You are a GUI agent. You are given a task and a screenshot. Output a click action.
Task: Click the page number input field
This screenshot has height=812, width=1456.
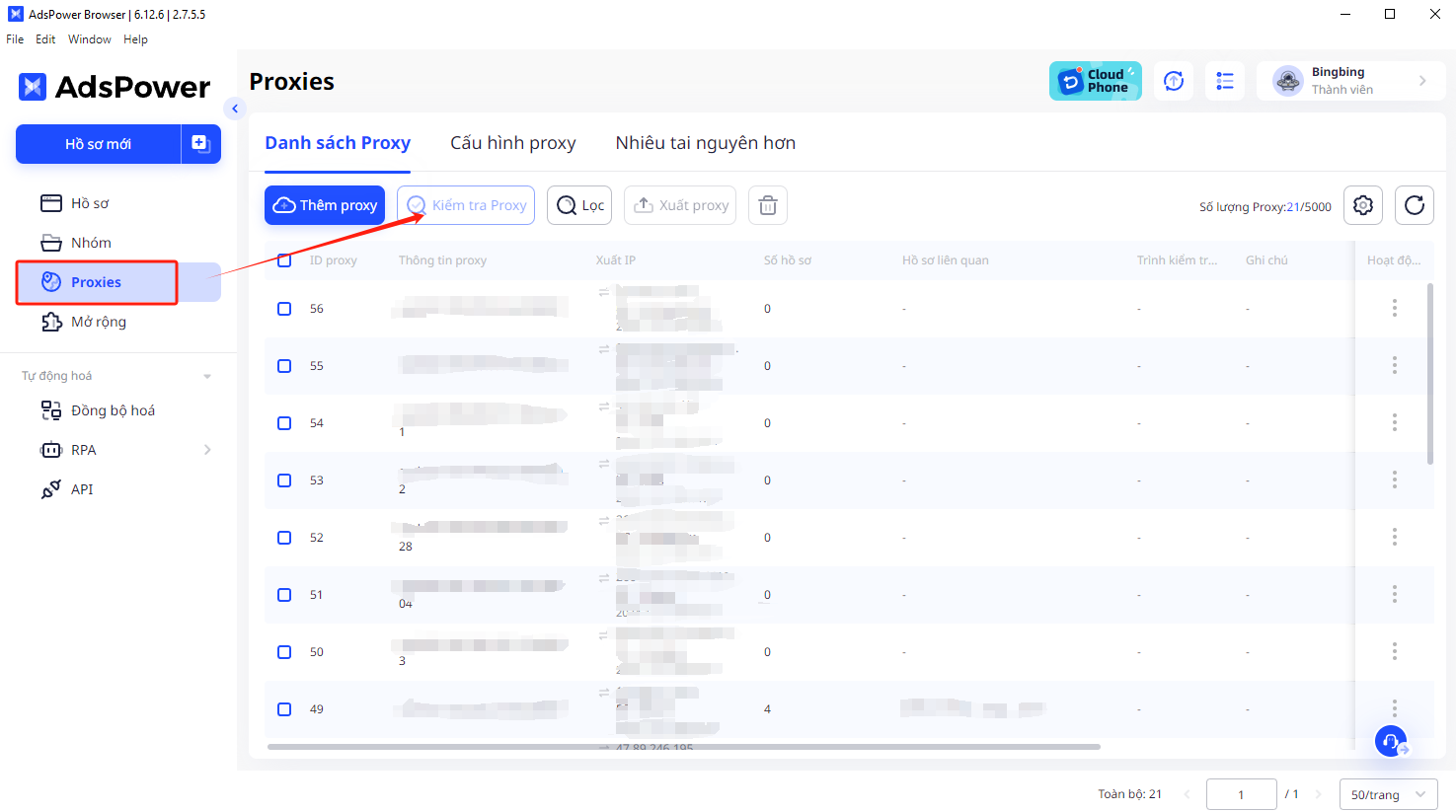(x=1241, y=794)
